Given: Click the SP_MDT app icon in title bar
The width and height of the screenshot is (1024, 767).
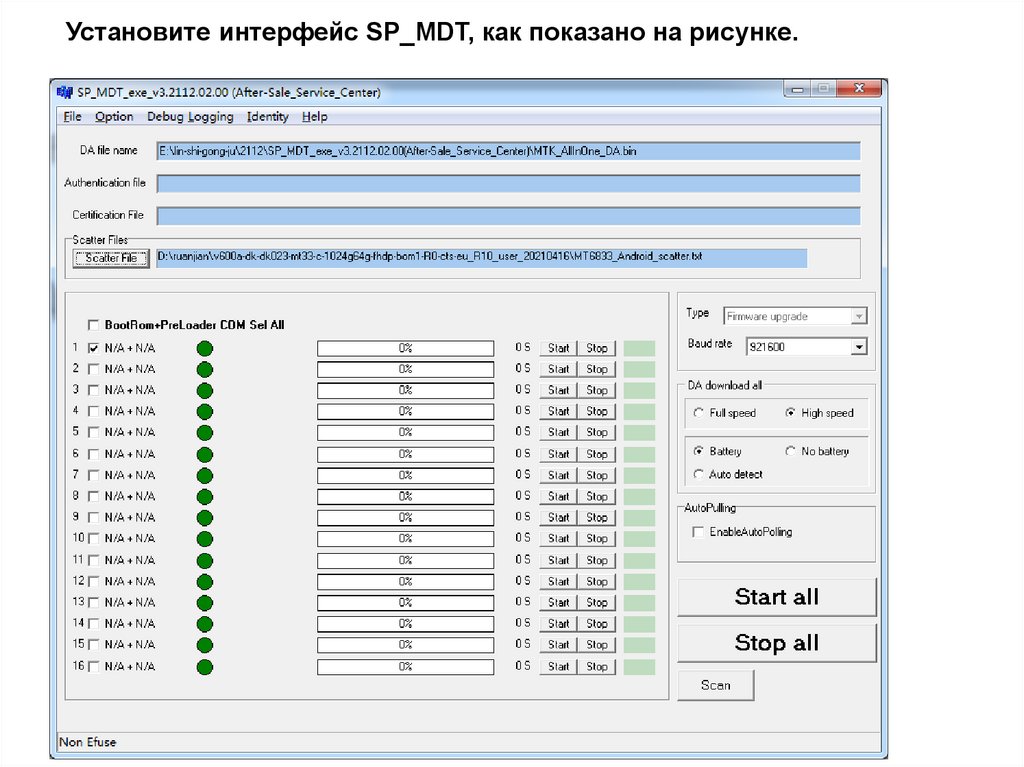Looking at the screenshot, I should 65,92.
